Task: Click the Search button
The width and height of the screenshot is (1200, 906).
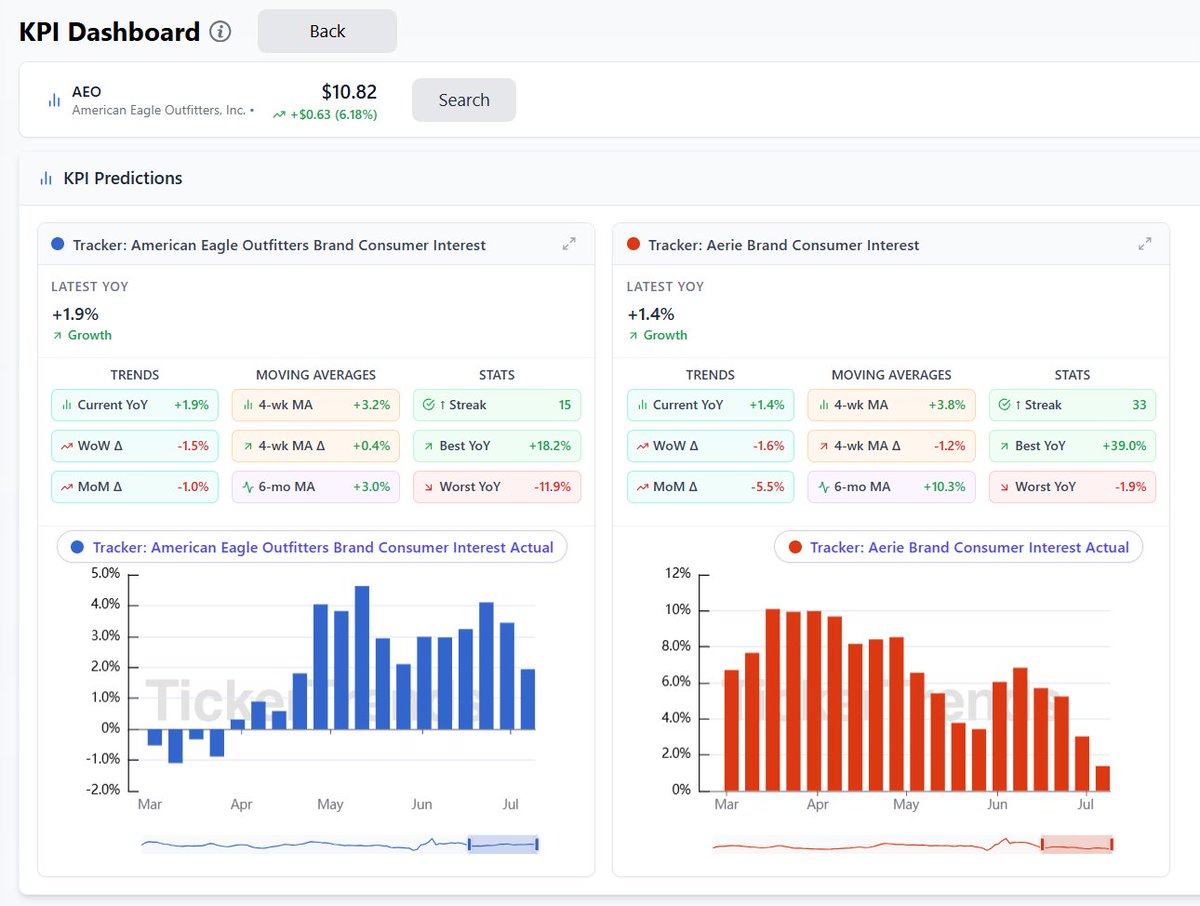Action: tap(464, 100)
